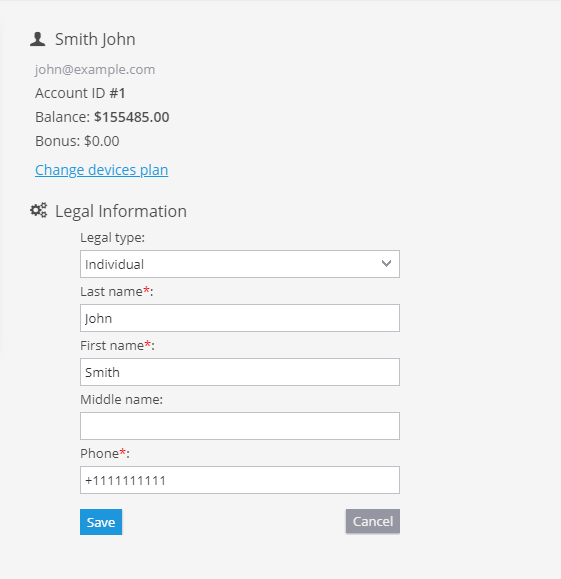Click the gears icon beside Legal Information

(x=38, y=210)
